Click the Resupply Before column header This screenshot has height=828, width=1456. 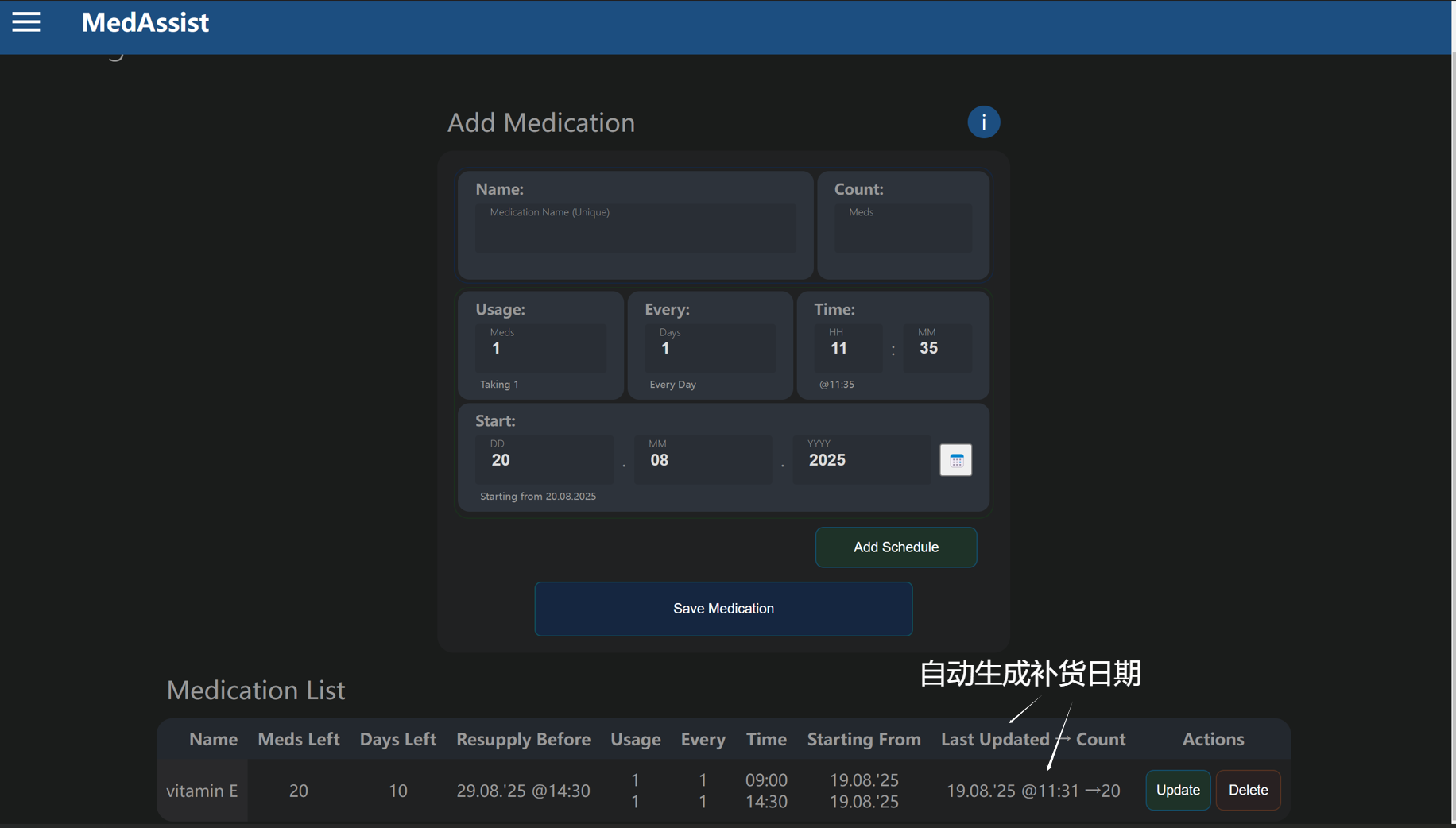(x=523, y=739)
